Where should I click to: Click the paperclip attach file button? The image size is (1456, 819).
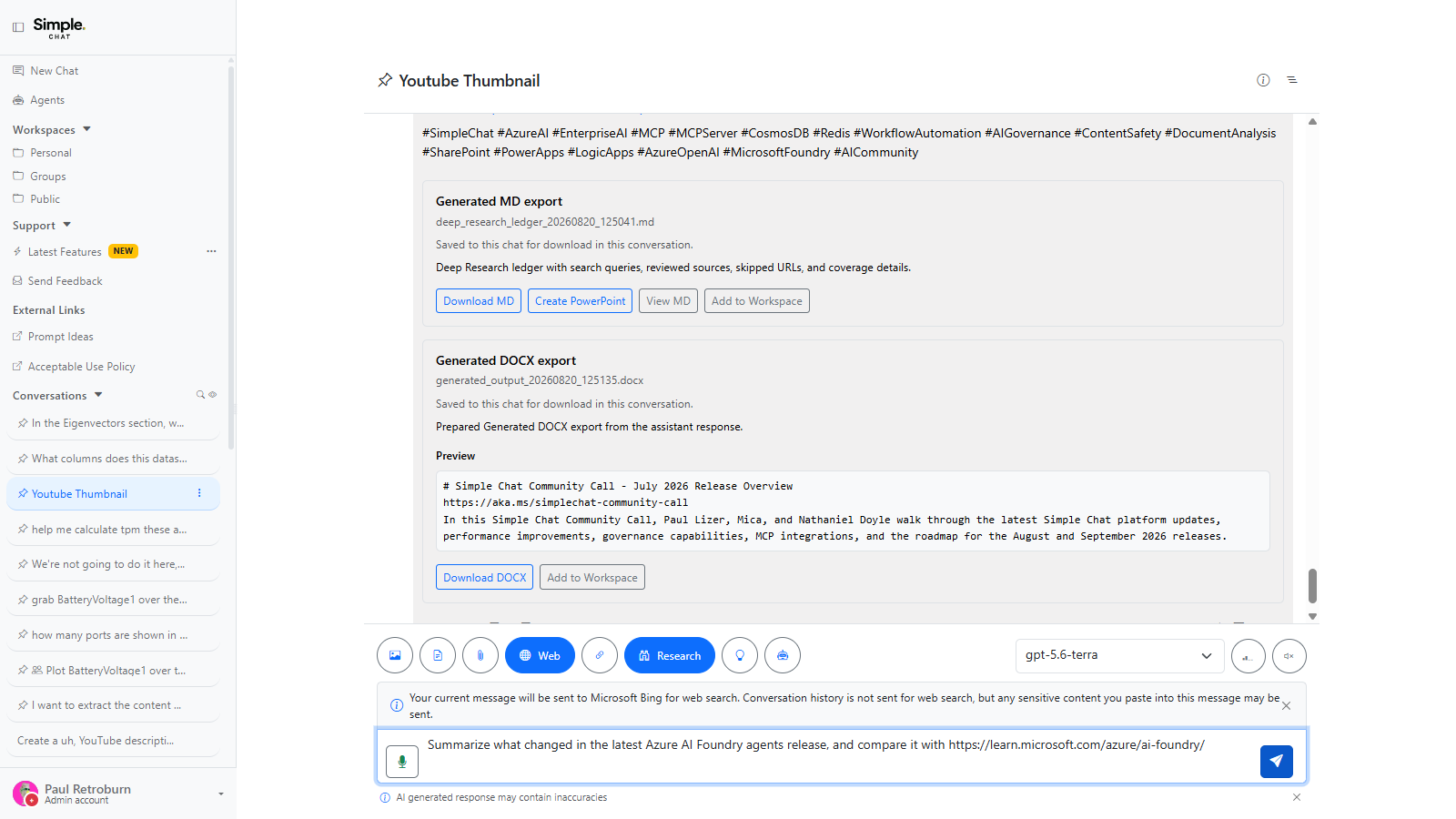coord(480,655)
